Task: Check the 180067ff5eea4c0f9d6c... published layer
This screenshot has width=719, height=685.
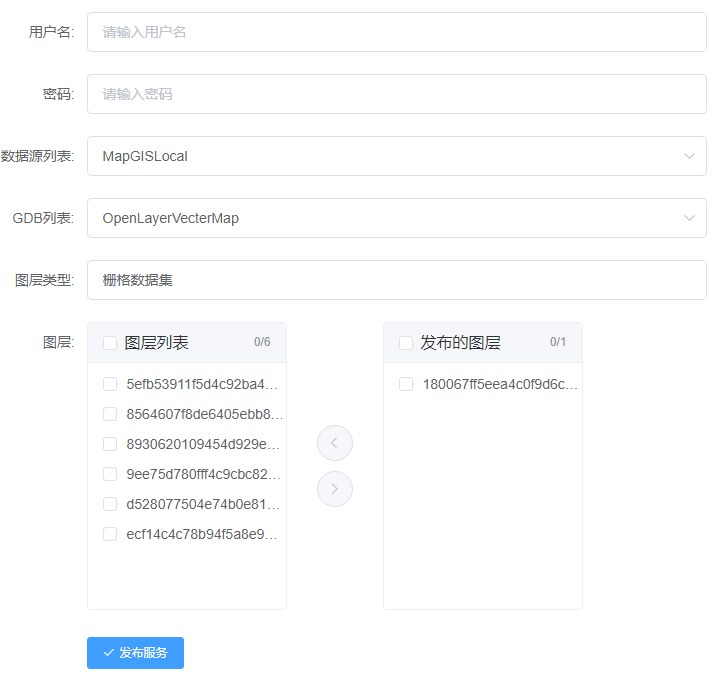Action: (x=406, y=384)
